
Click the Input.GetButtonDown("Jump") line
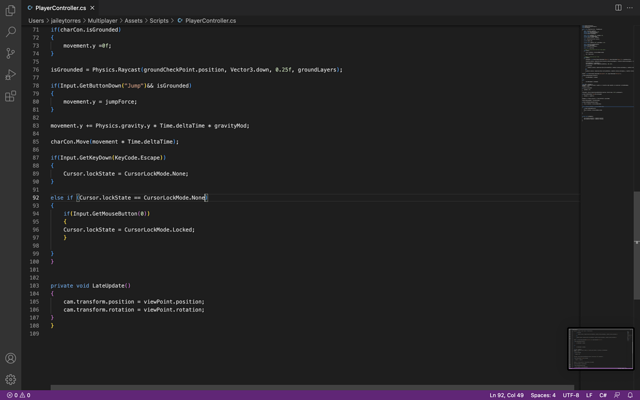[121, 86]
